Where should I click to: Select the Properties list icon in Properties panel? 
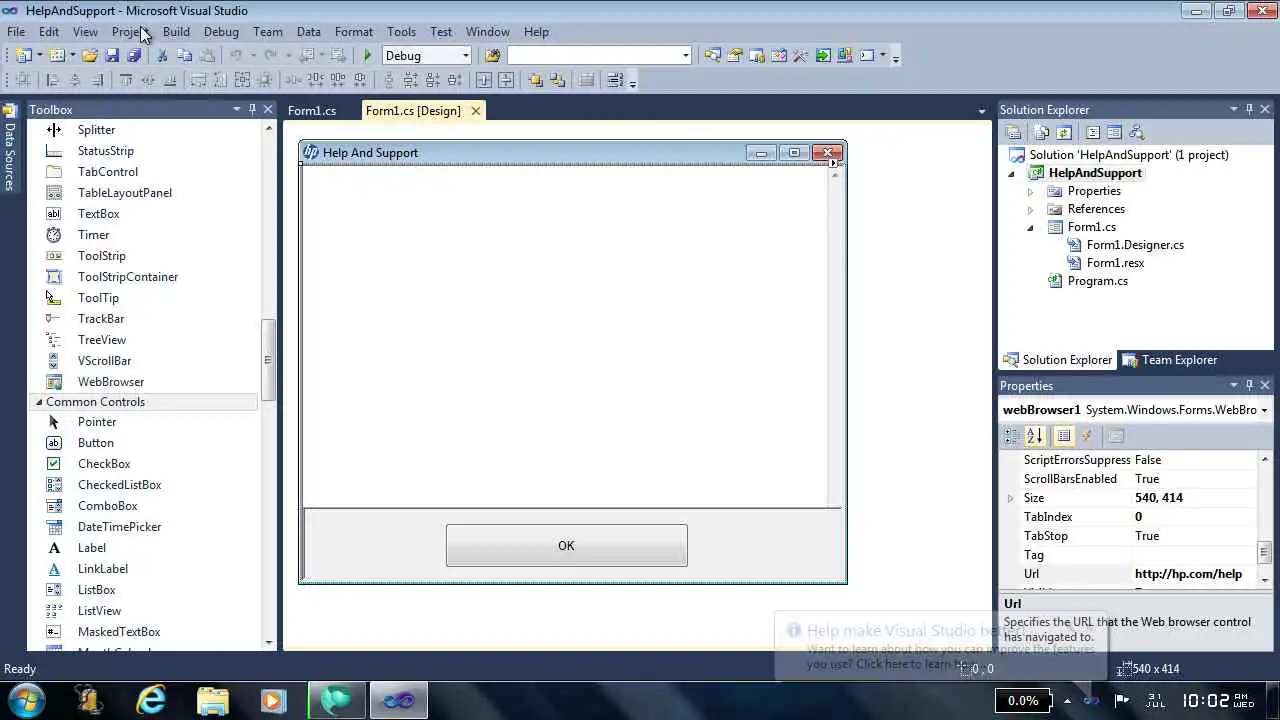coord(1064,436)
